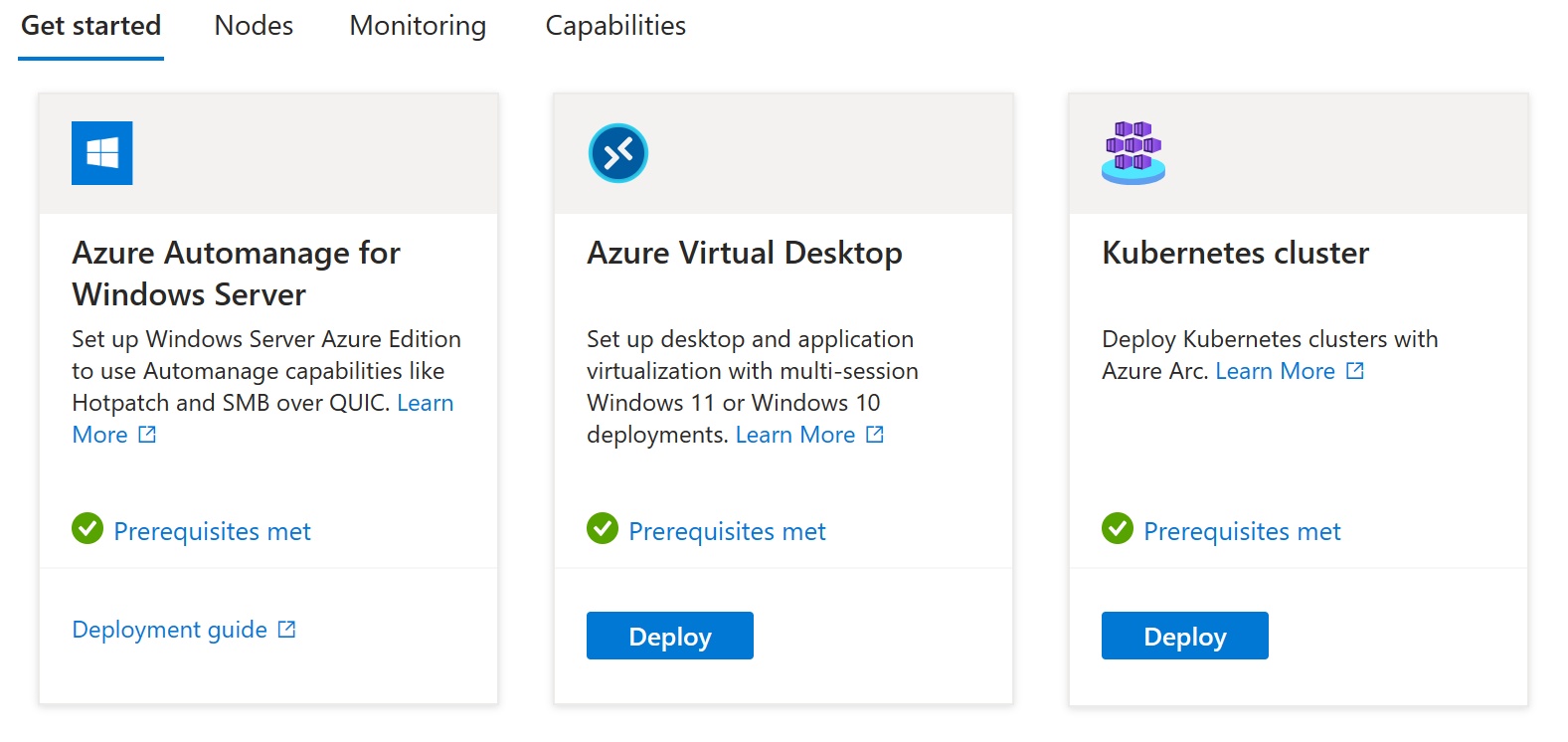This screenshot has width=1568, height=742.
Task: Click external link icon beside Deployment guide
Action: click(x=286, y=629)
